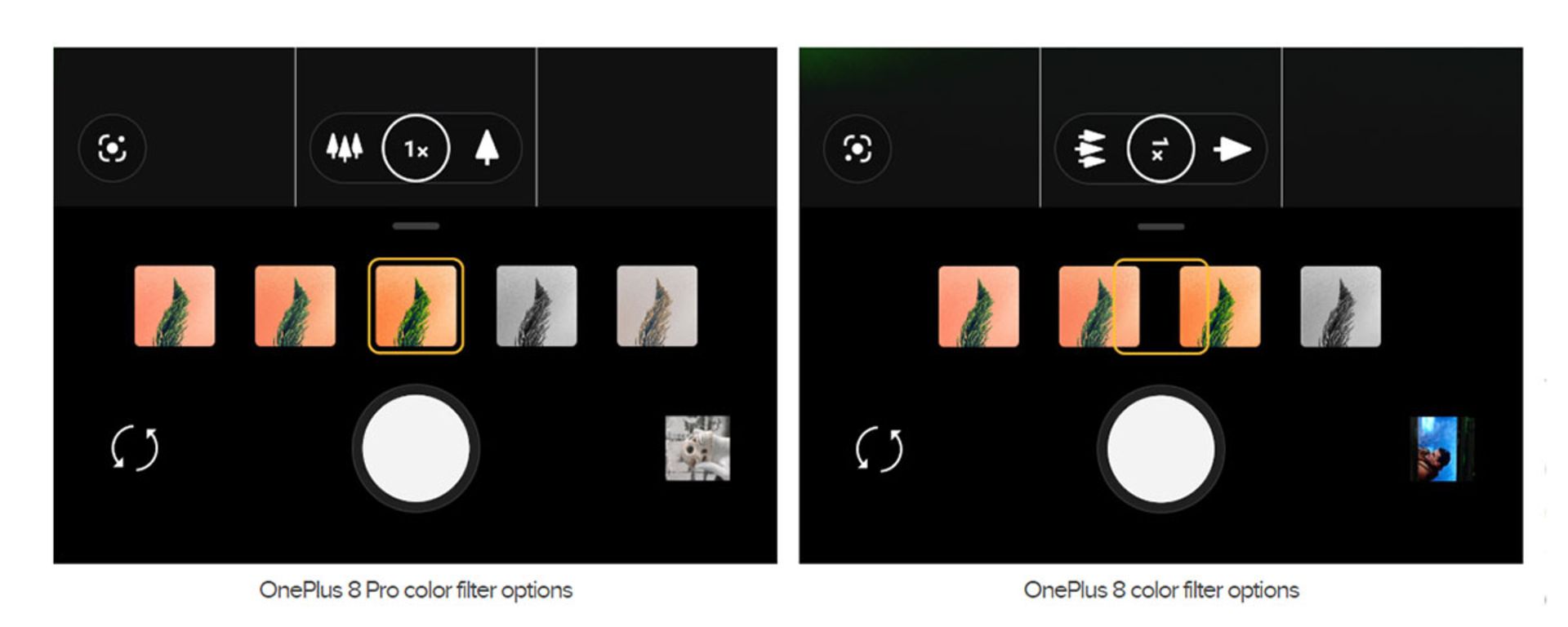Choose first warm color filter in 8 Pro panel
Screen dimensions: 1568x627
pos(175,306)
